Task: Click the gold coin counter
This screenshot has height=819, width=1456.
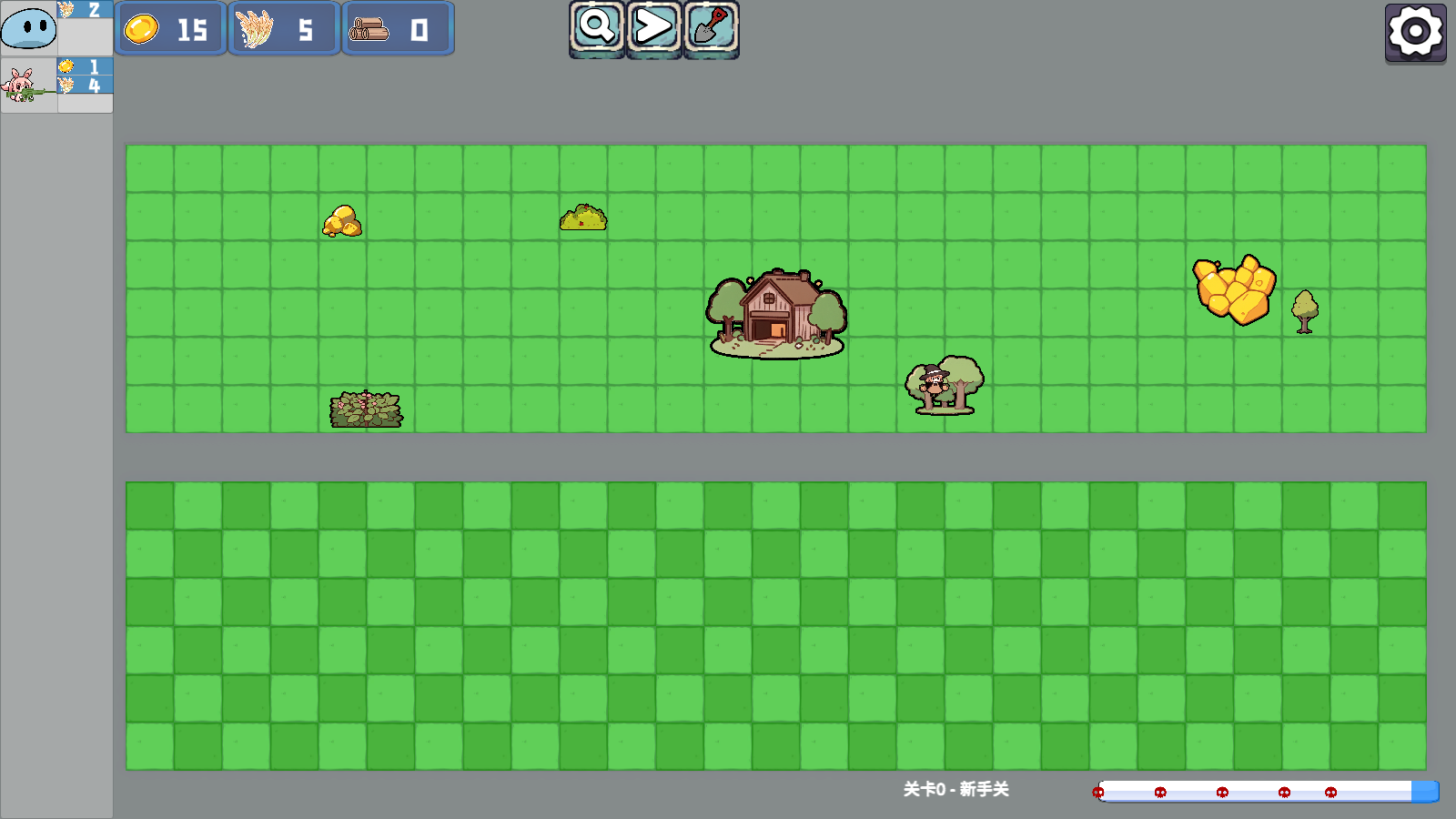Action: [x=170, y=29]
